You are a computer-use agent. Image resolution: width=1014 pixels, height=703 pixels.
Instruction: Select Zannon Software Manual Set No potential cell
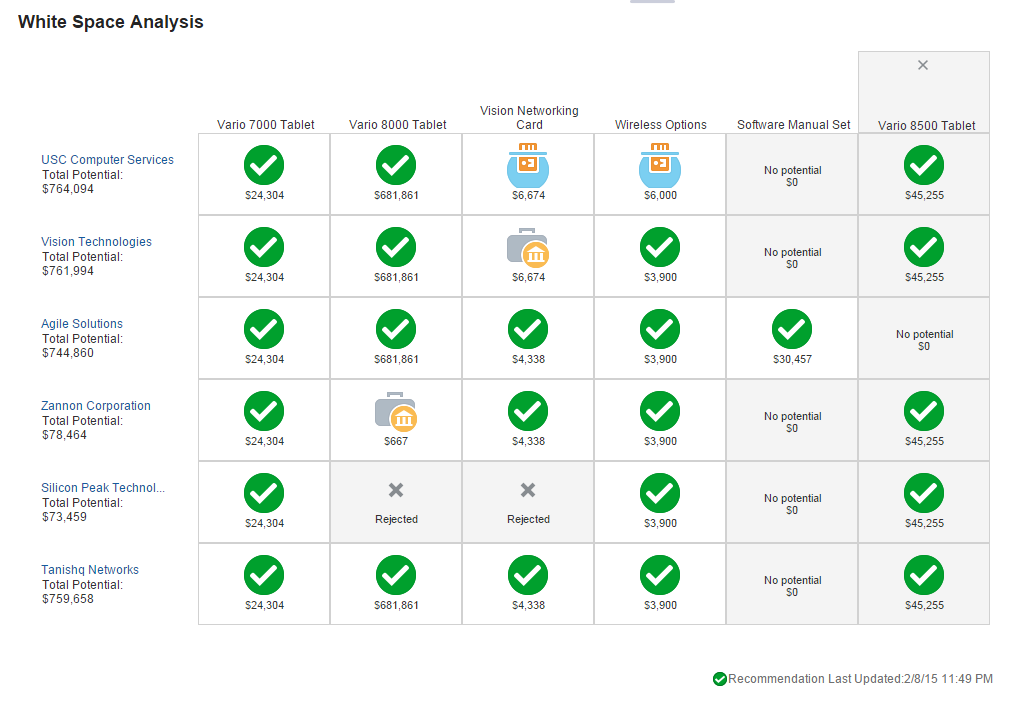(x=792, y=421)
